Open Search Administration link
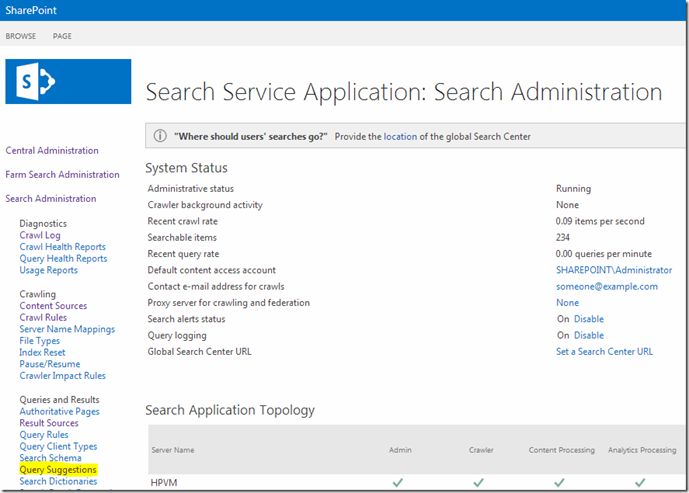Screen dimensions: 689x493 tap(51, 199)
